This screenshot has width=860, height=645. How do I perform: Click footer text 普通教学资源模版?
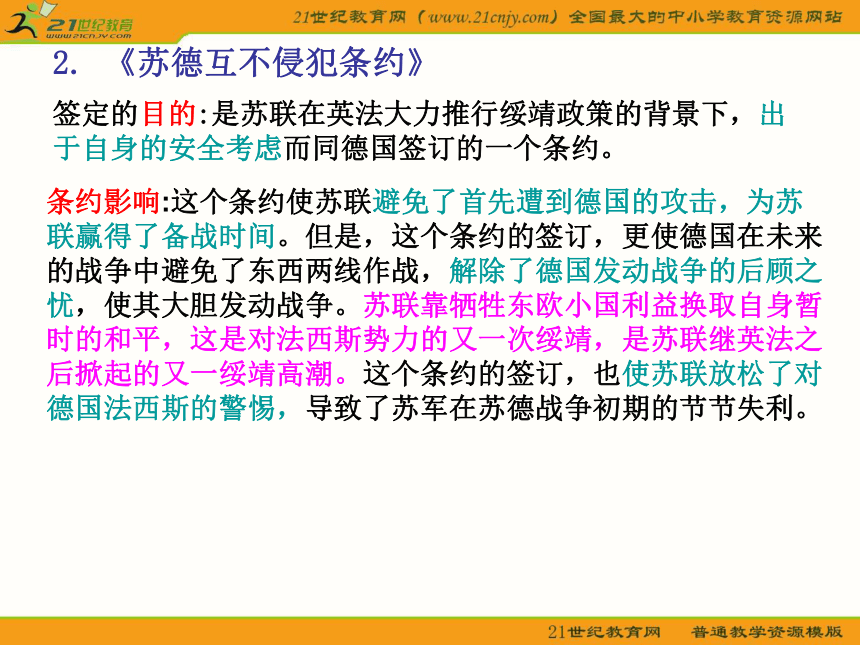[x=767, y=632]
